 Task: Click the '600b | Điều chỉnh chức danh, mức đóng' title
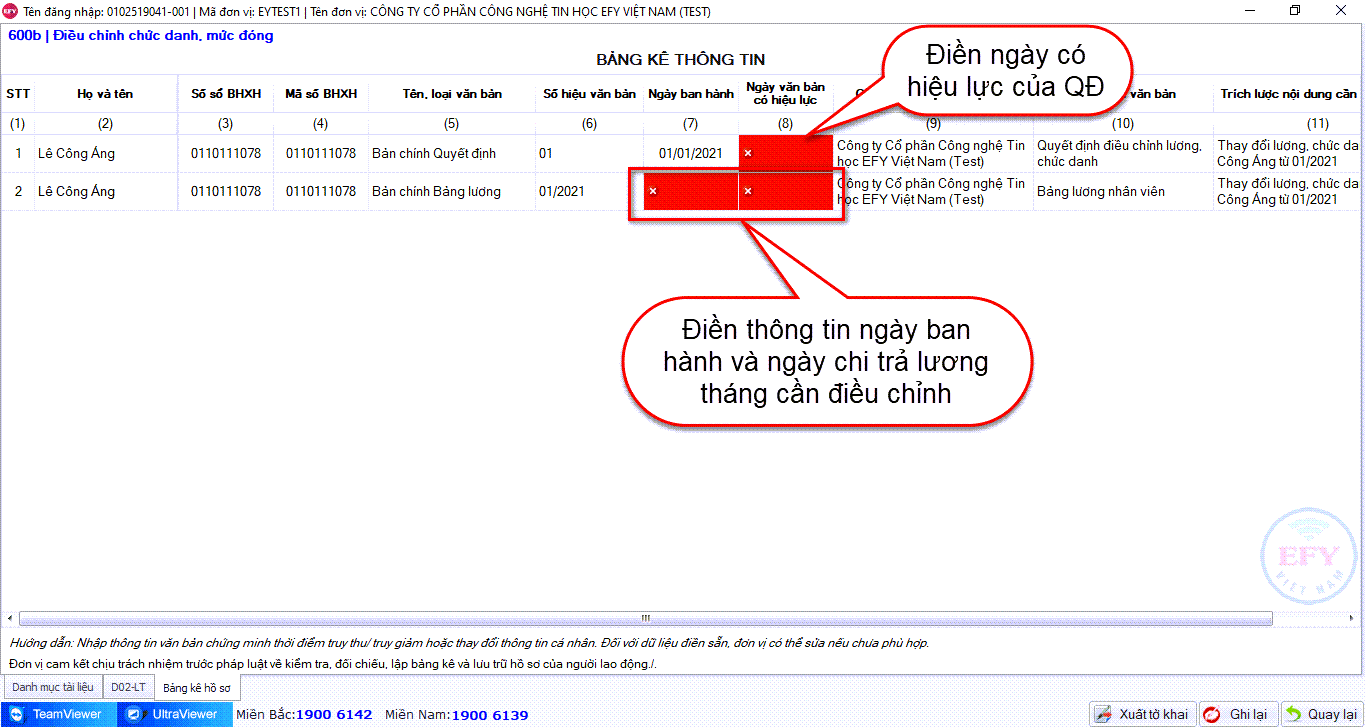(x=140, y=36)
